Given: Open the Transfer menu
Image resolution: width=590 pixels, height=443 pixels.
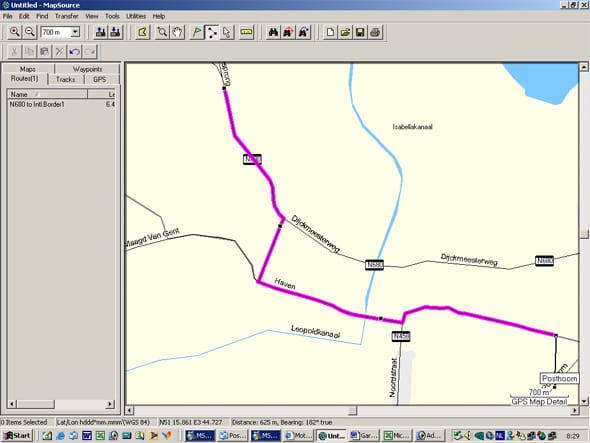Looking at the screenshot, I should coord(67,16).
